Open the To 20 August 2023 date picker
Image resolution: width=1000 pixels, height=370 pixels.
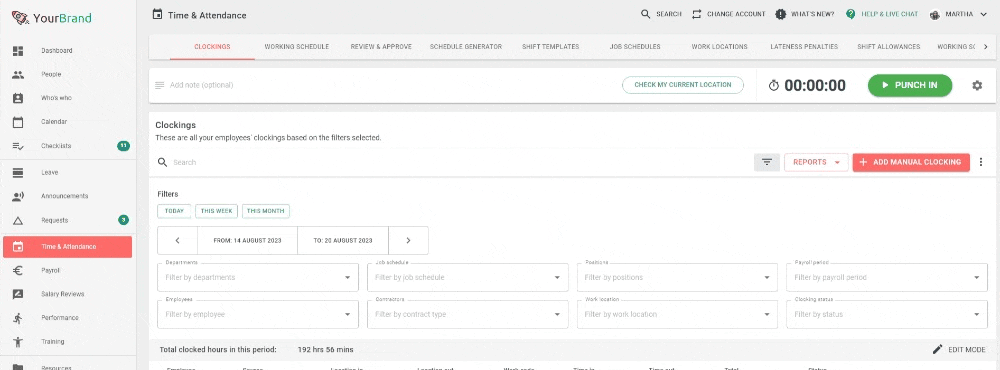click(x=342, y=240)
